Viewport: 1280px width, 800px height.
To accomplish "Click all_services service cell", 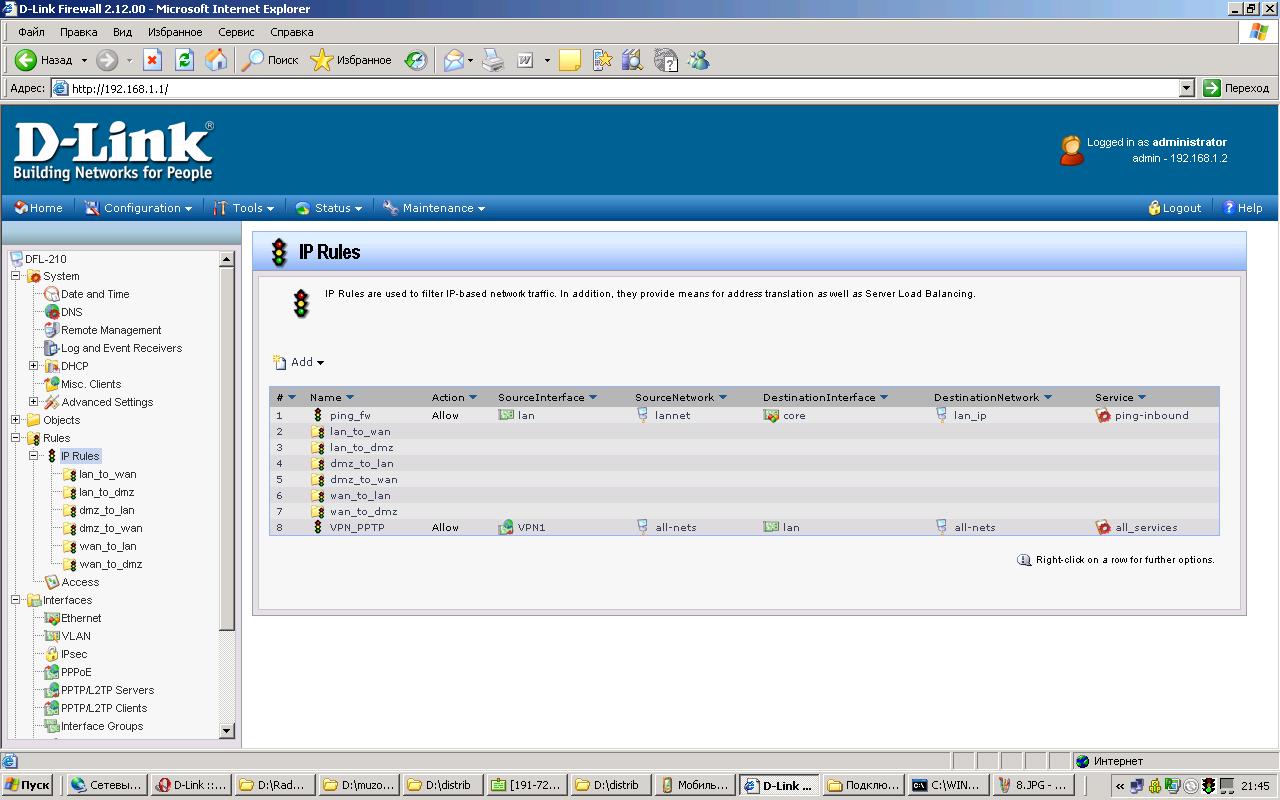I will pyautogui.click(x=1137, y=527).
